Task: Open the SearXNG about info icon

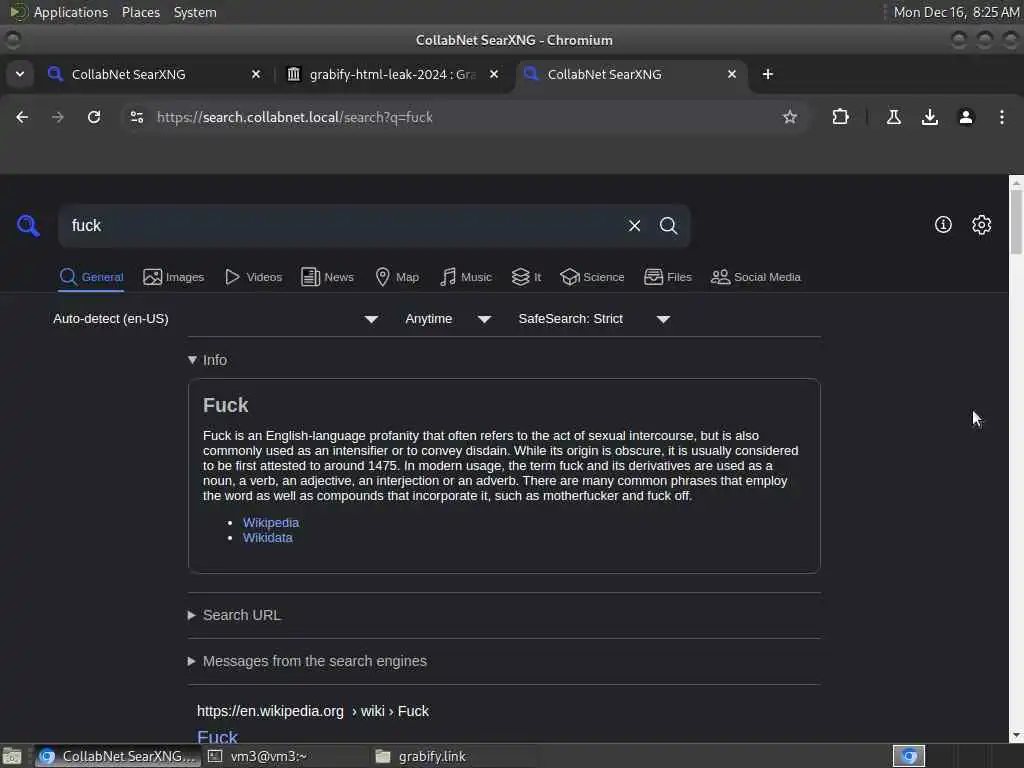Action: click(943, 225)
